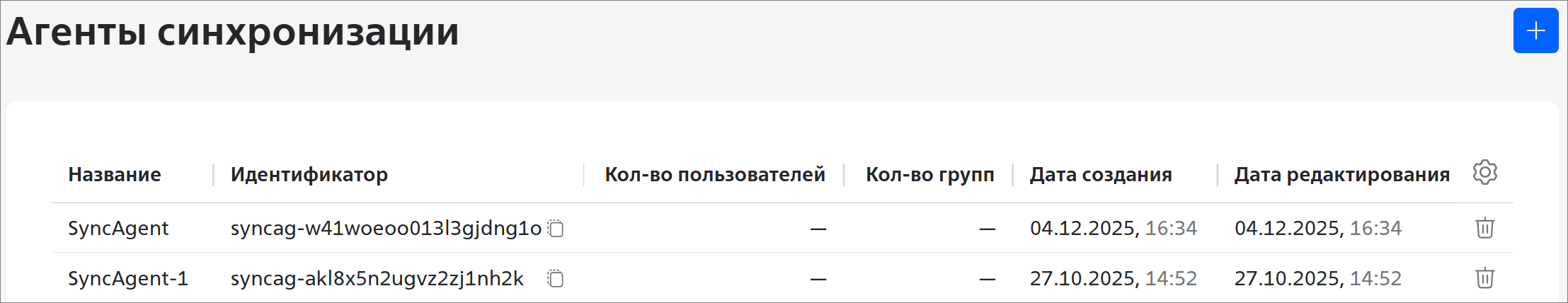Delete the SyncAgent-1 row

pos(1484,279)
